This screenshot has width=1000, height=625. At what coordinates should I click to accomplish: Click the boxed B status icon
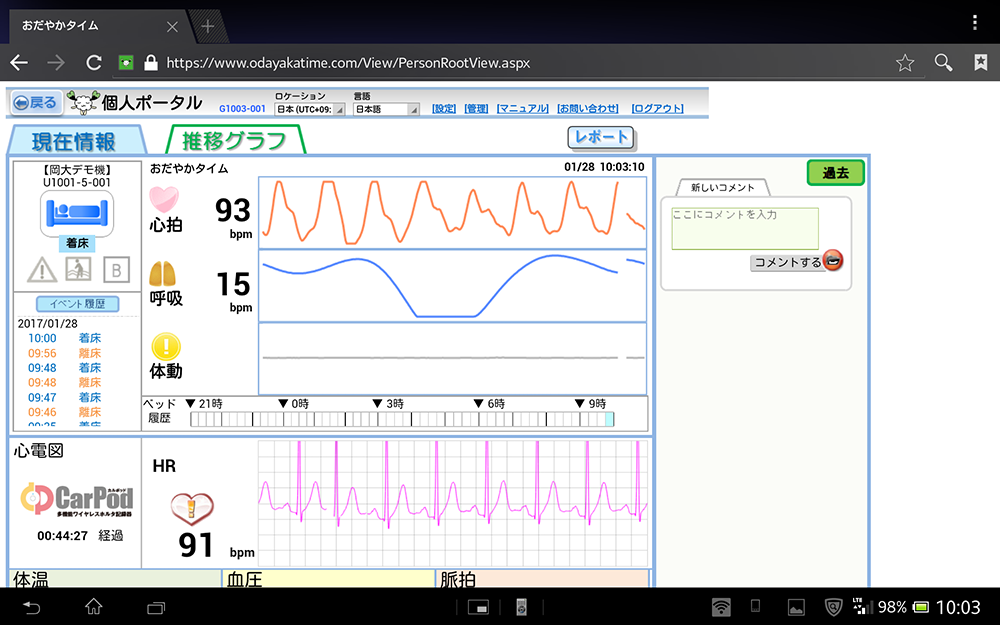pyautogui.click(x=115, y=269)
